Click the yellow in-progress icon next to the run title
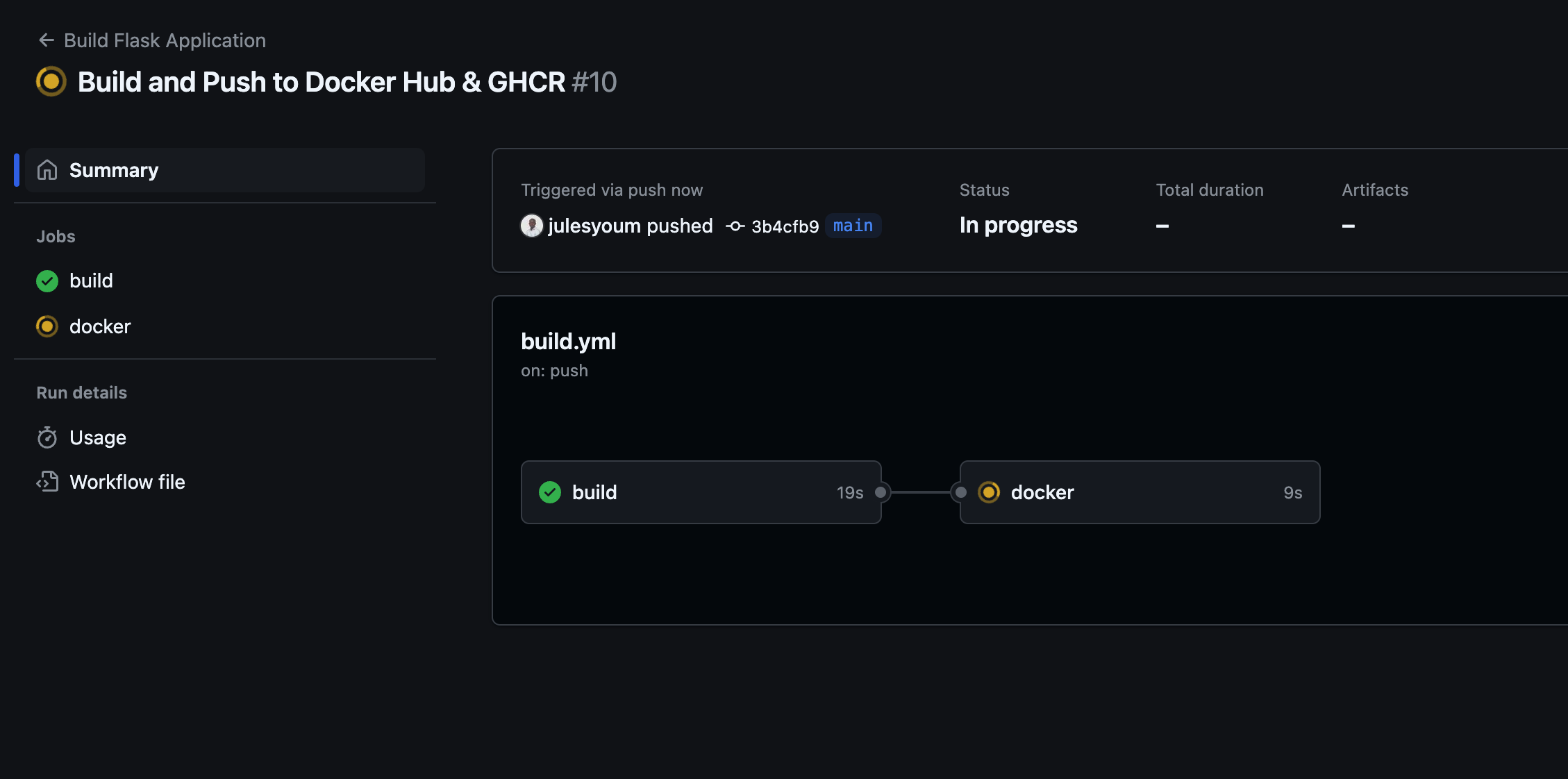 coord(49,81)
